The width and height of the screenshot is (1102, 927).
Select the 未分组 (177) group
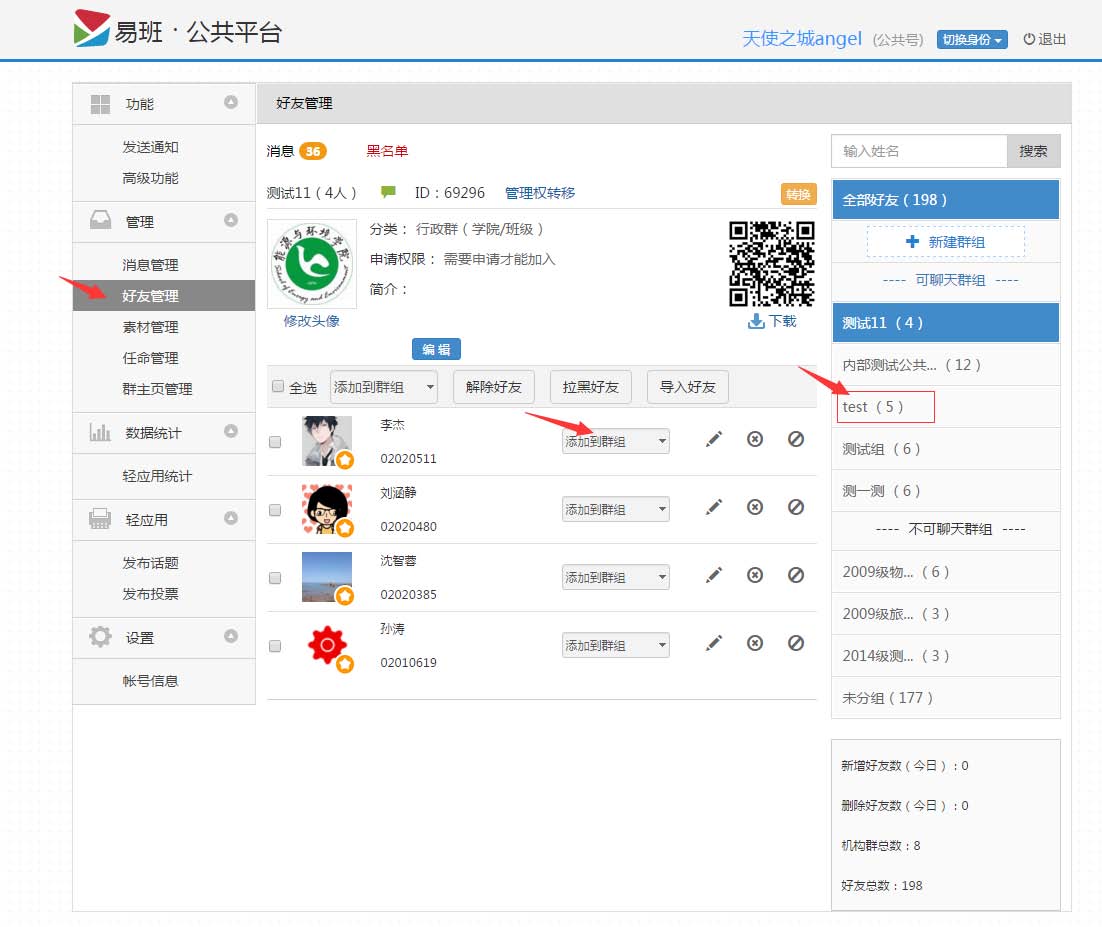pos(946,698)
